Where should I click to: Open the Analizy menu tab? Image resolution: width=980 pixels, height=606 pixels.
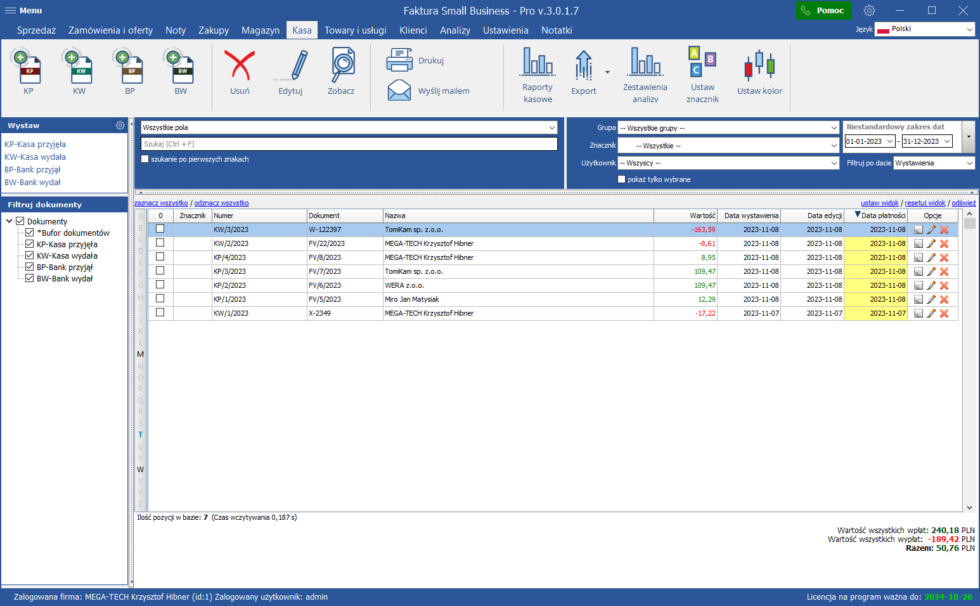[x=455, y=30]
